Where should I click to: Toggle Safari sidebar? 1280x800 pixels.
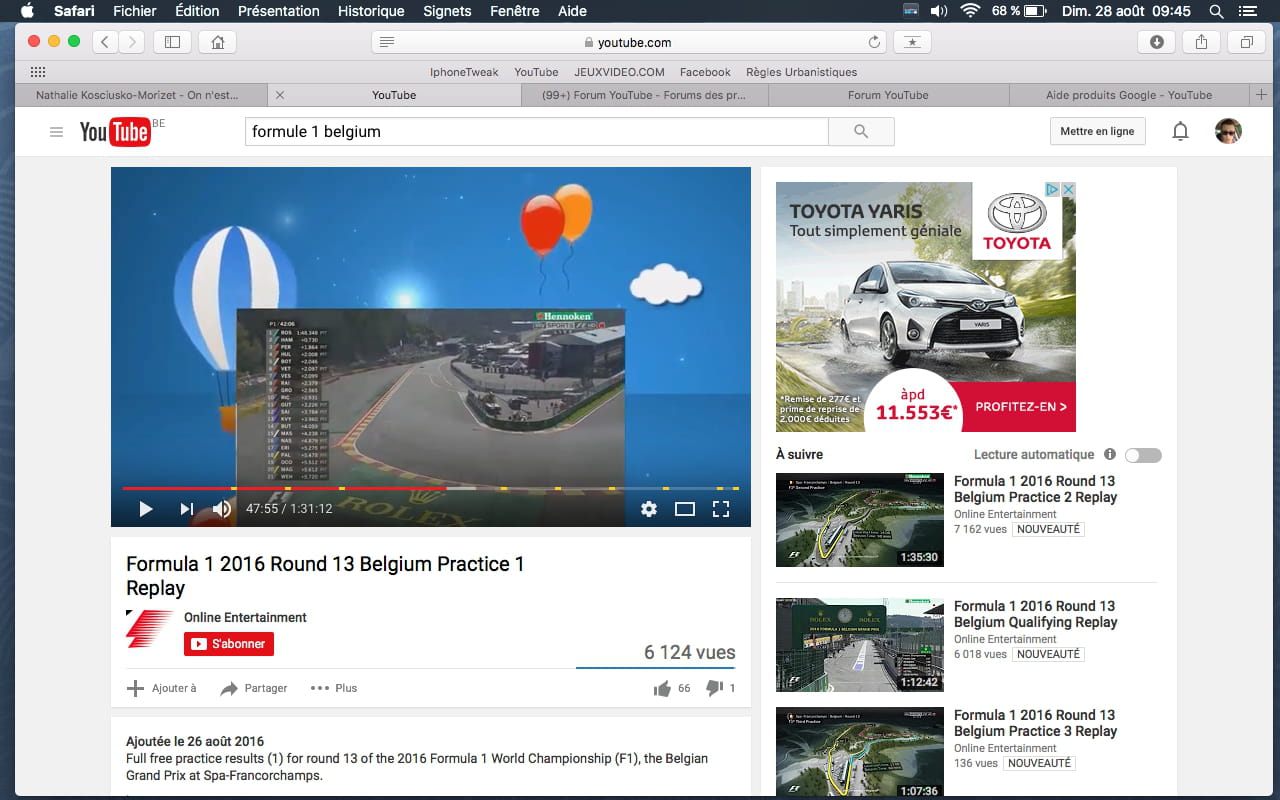pyautogui.click(x=172, y=42)
